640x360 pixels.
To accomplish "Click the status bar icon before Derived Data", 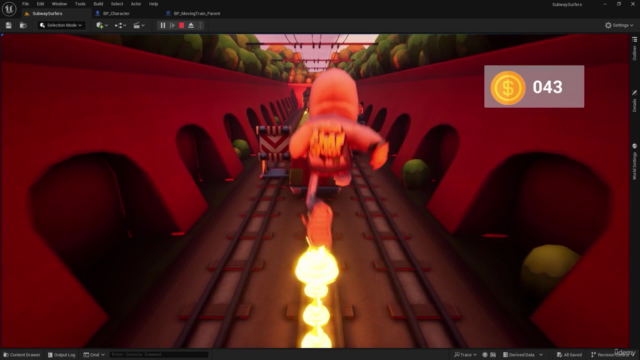I will tap(493, 355).
